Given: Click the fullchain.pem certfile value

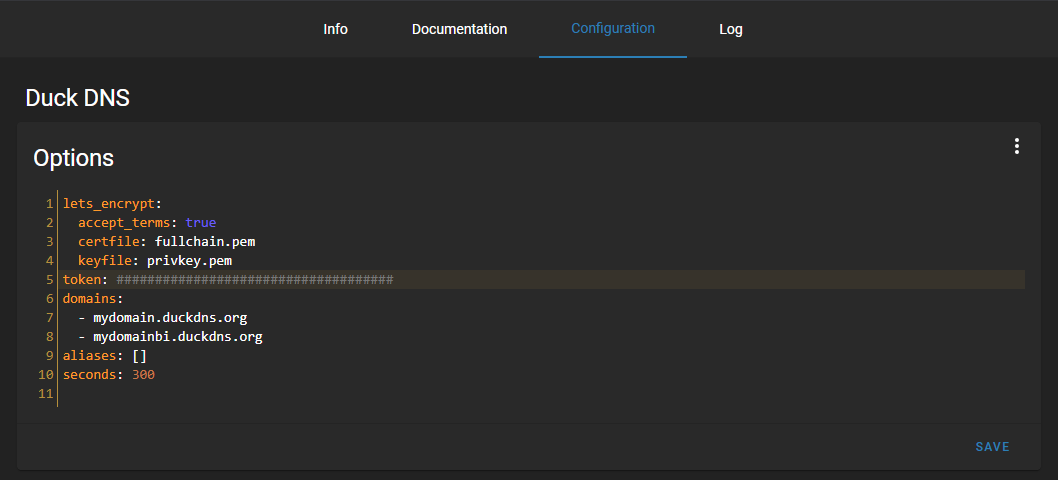Looking at the screenshot, I should point(205,241).
